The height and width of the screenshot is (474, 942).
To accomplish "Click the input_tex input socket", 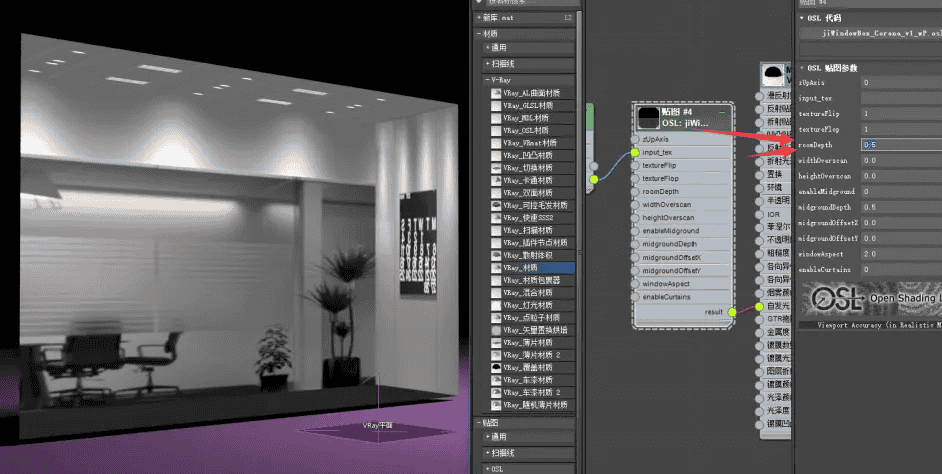I will [636, 152].
